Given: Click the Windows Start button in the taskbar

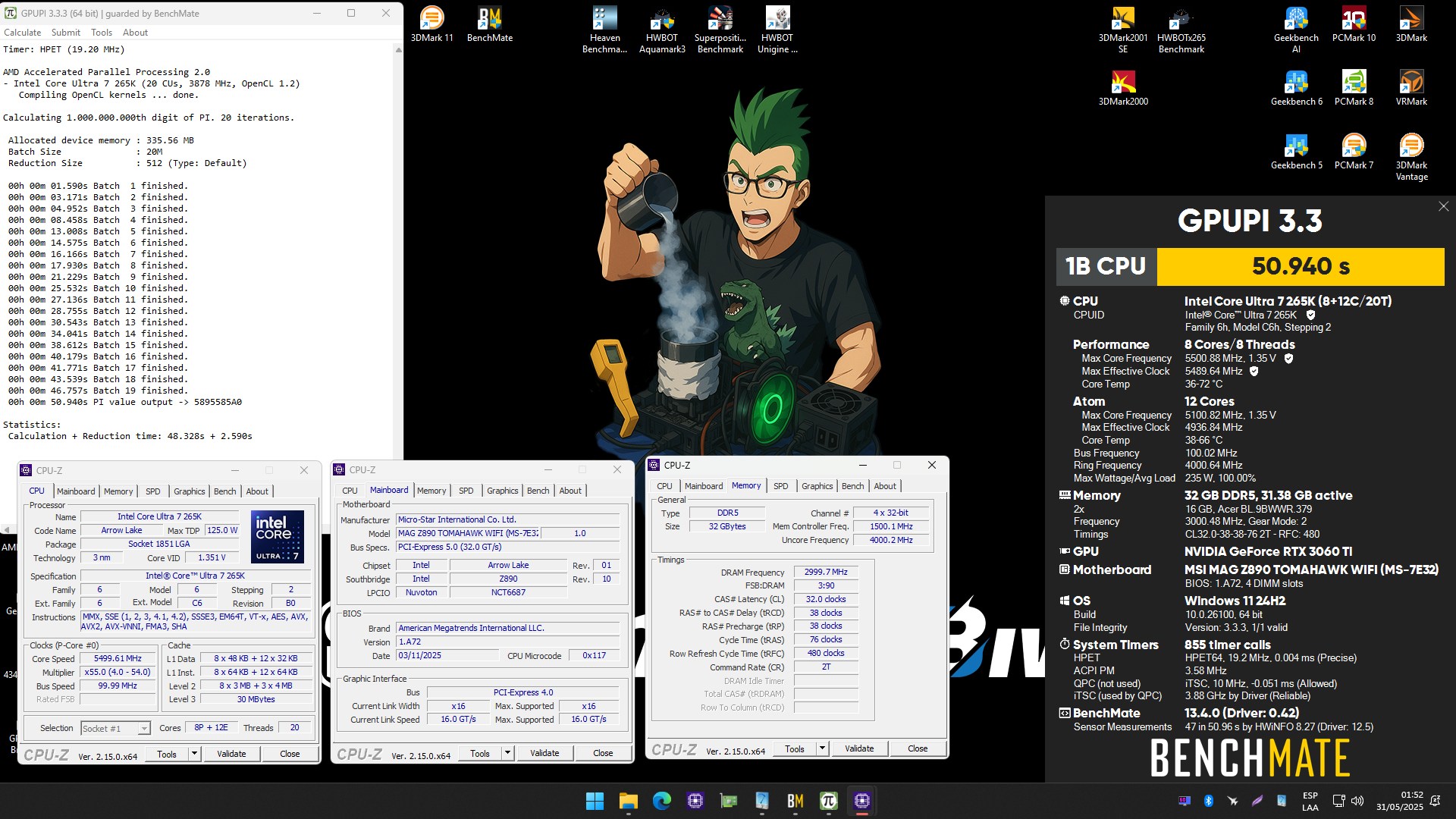Looking at the screenshot, I should (x=595, y=801).
